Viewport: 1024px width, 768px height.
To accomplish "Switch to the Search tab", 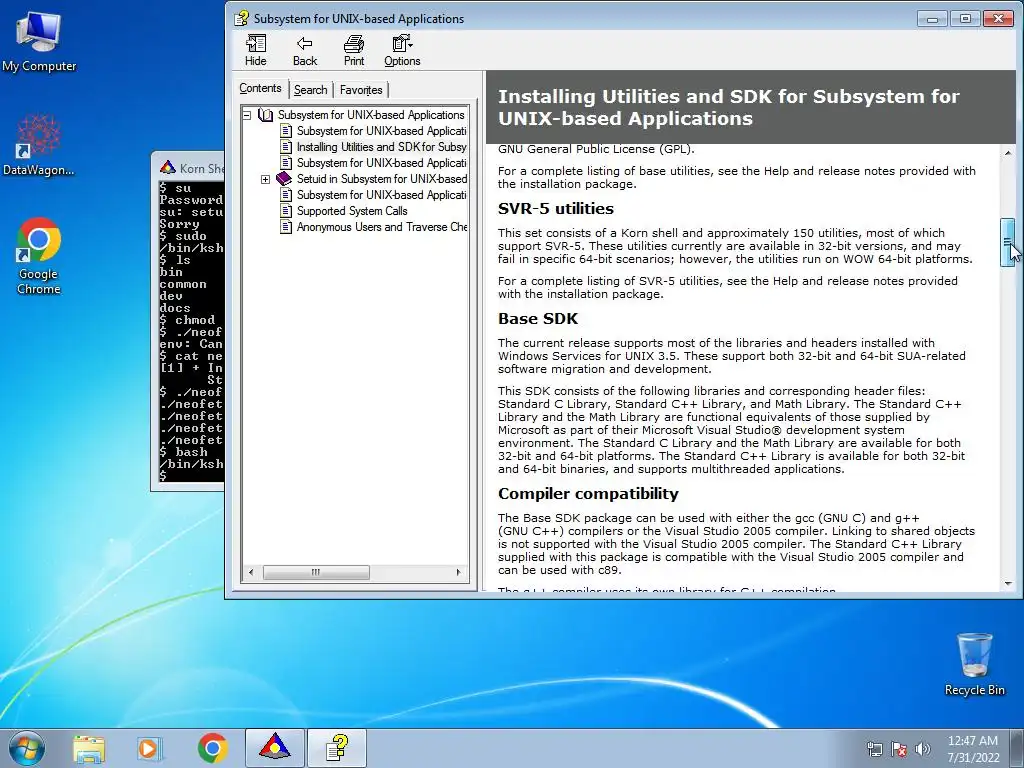I will point(310,90).
